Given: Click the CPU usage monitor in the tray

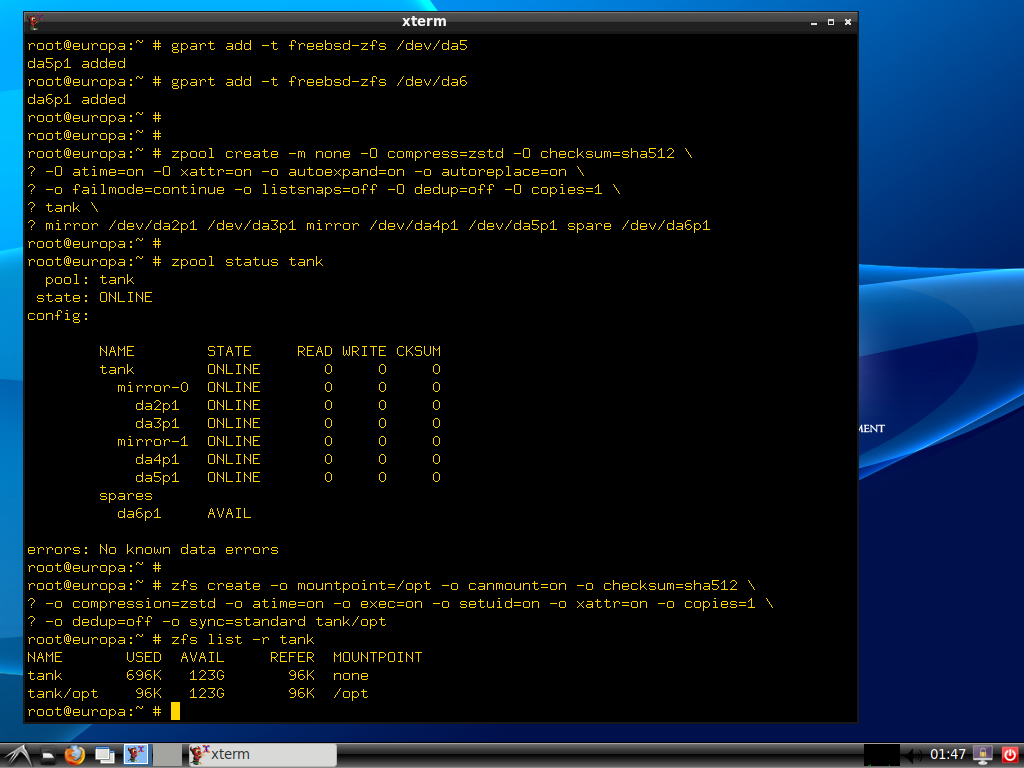Looking at the screenshot, I should [881, 755].
